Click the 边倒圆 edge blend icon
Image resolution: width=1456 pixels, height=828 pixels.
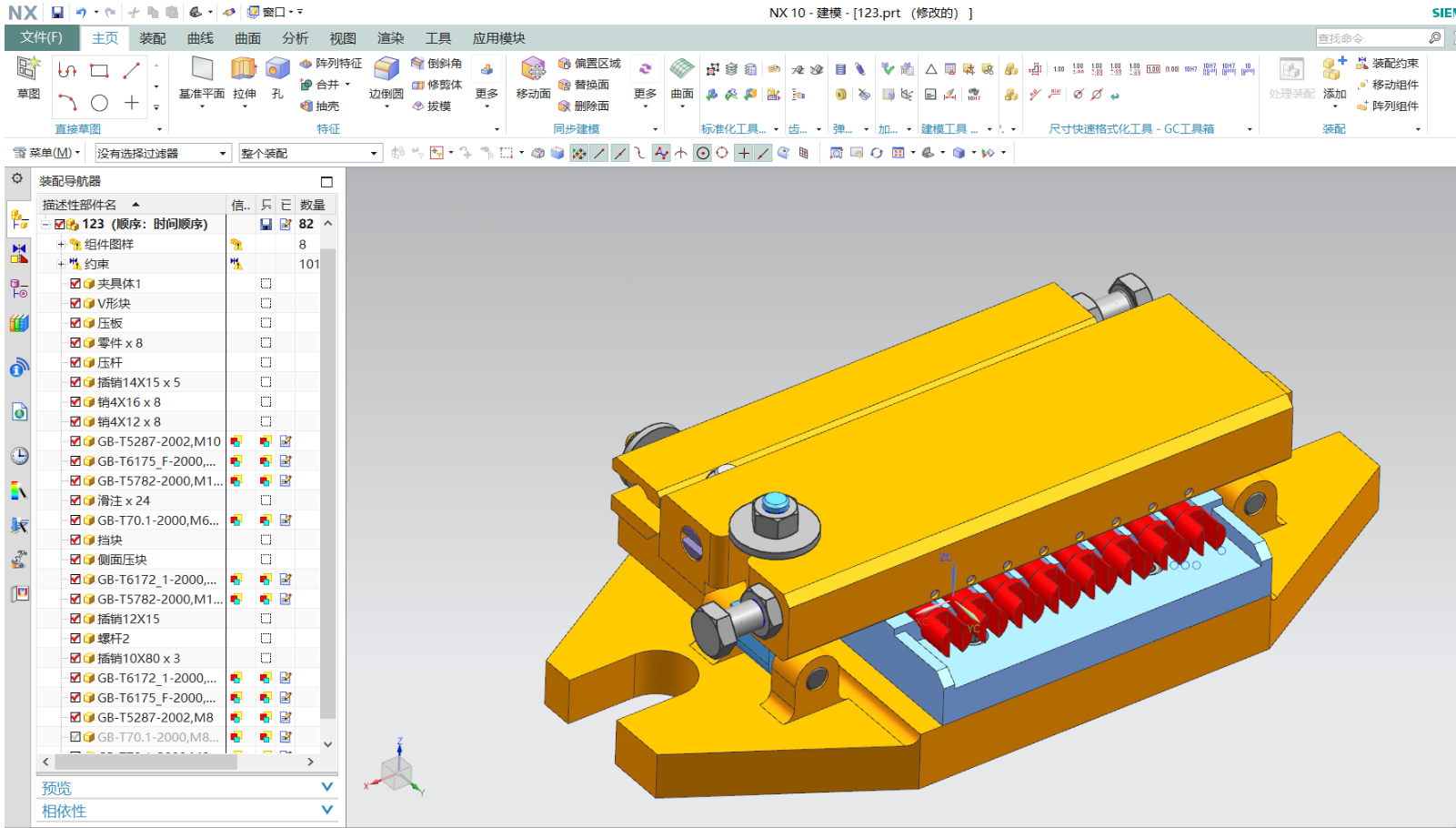coord(387,70)
